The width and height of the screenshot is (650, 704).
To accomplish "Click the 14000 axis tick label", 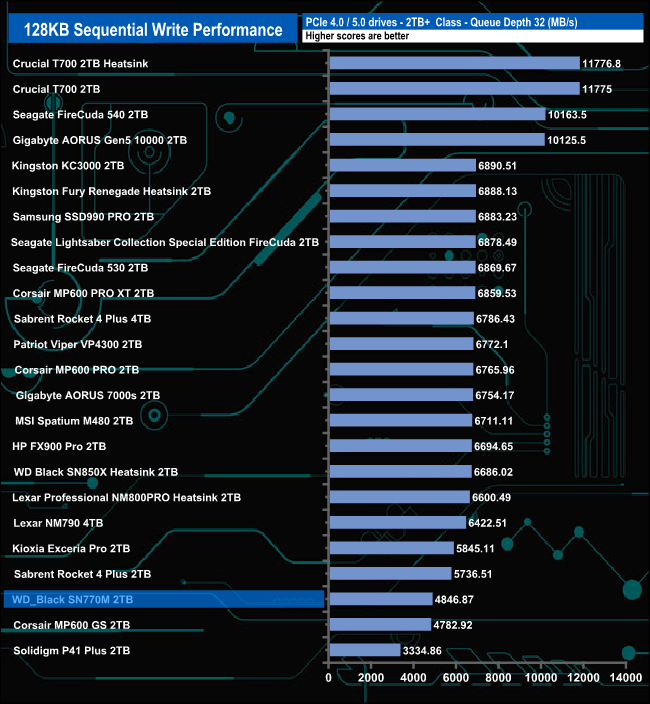I will point(626,678).
